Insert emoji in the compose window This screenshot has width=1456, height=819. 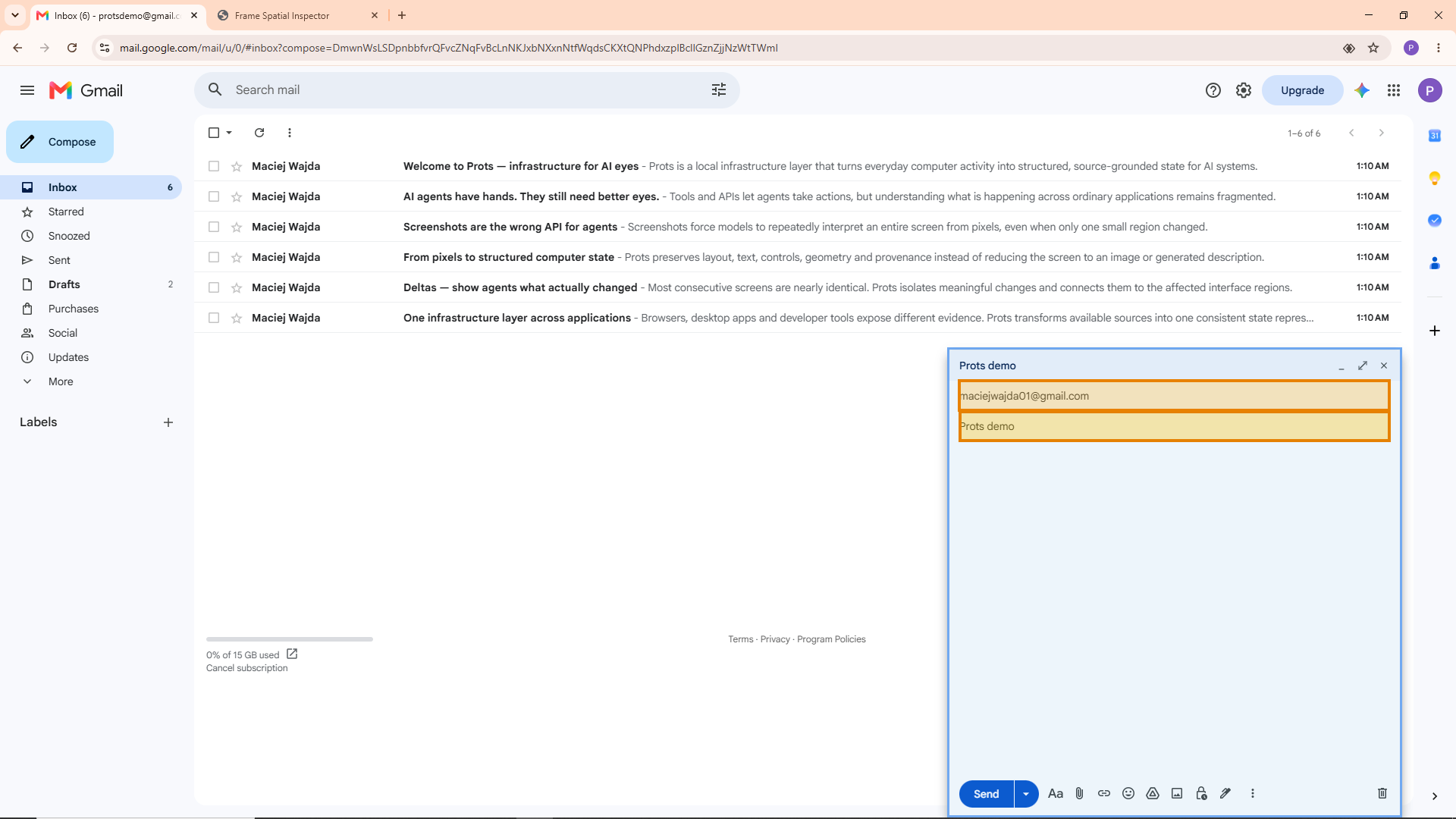click(1128, 793)
